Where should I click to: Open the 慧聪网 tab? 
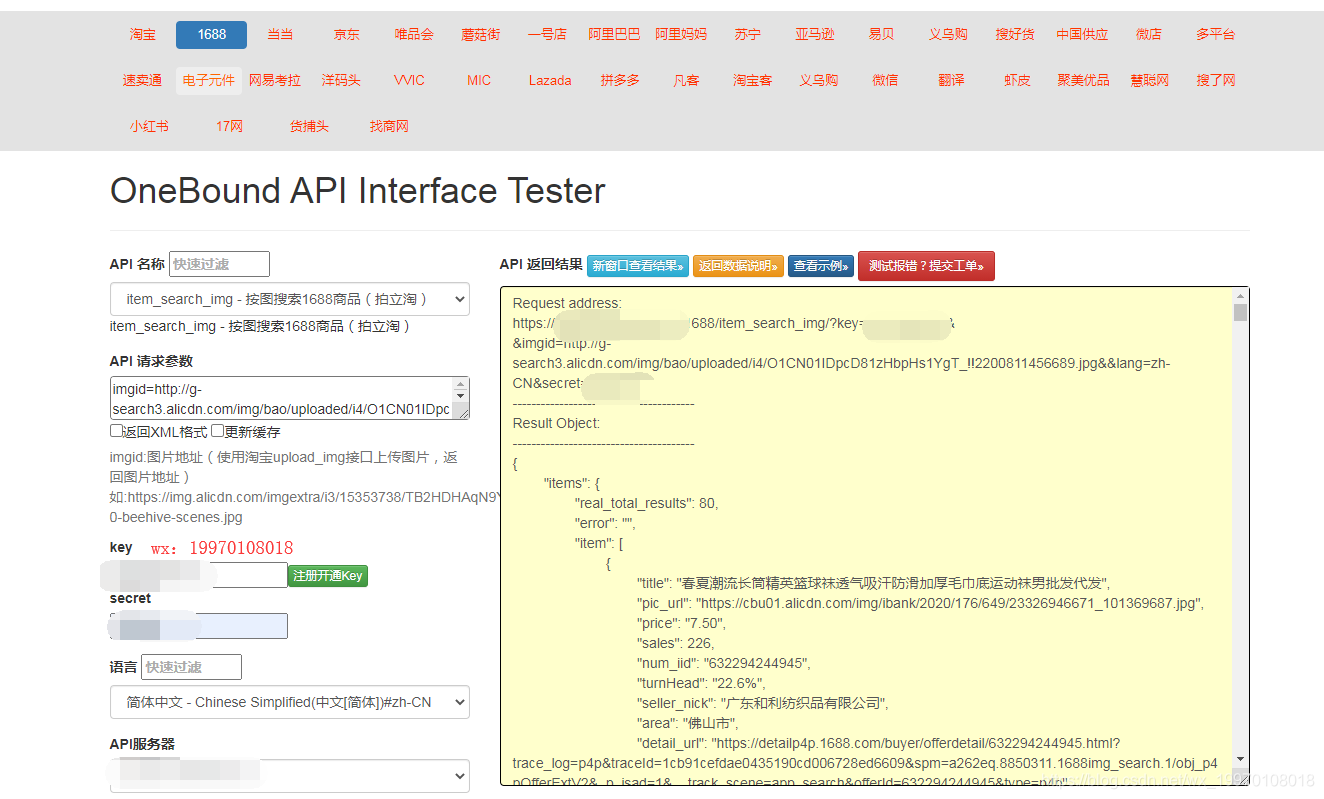tap(1149, 80)
